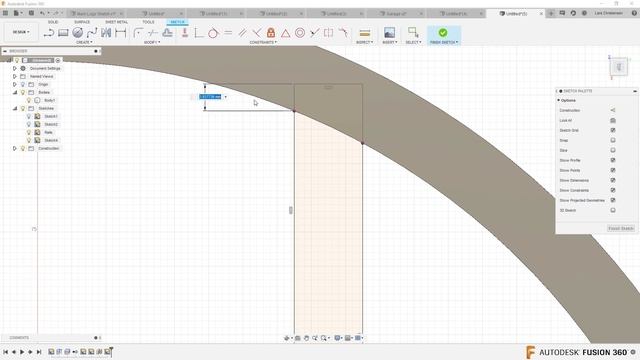Select the Circle sketch tool
The image size is (640, 360).
pyautogui.click(x=78, y=33)
